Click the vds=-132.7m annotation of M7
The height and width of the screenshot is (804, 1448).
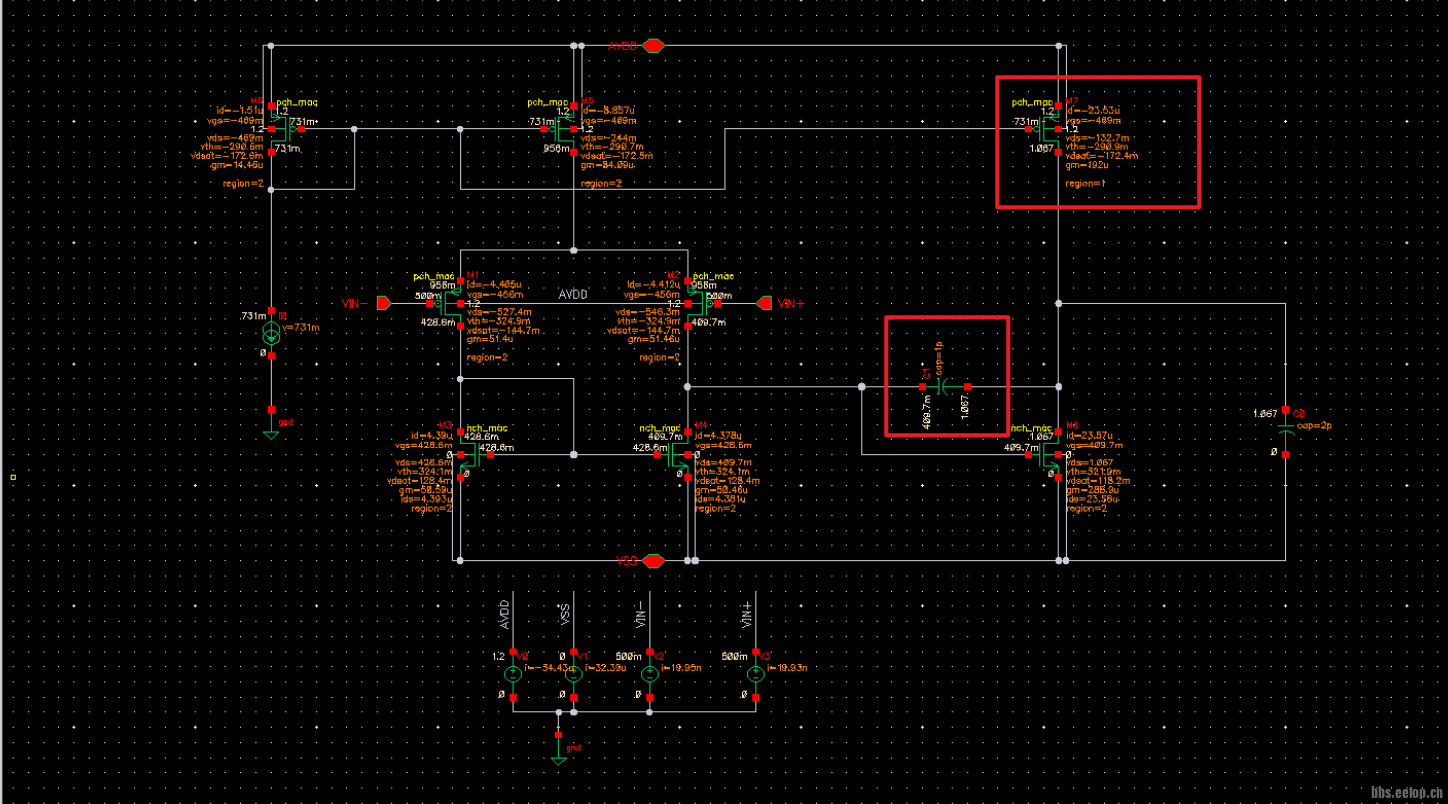point(1096,138)
